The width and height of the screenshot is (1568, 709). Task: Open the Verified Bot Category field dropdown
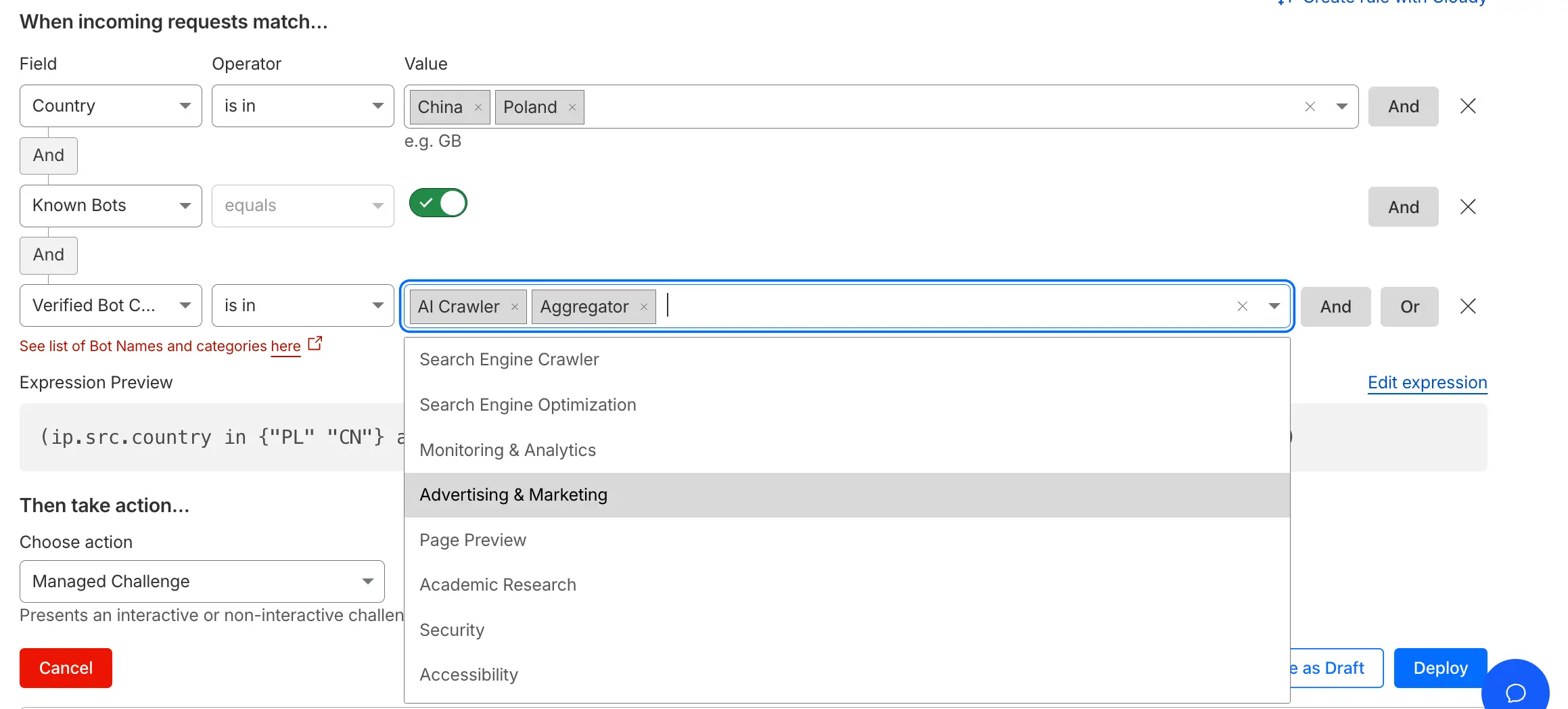tap(111, 306)
